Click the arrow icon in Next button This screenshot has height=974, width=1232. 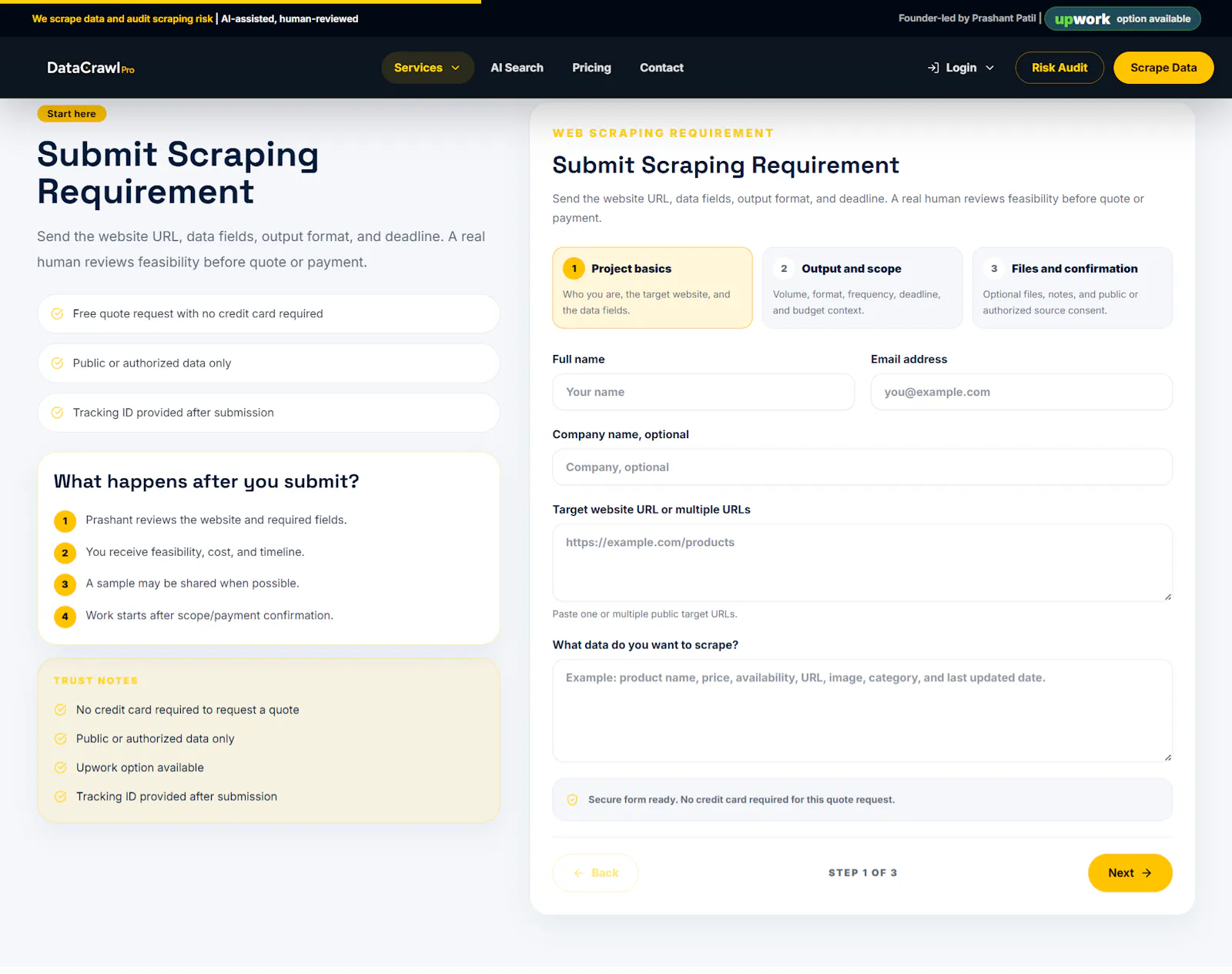1147,873
